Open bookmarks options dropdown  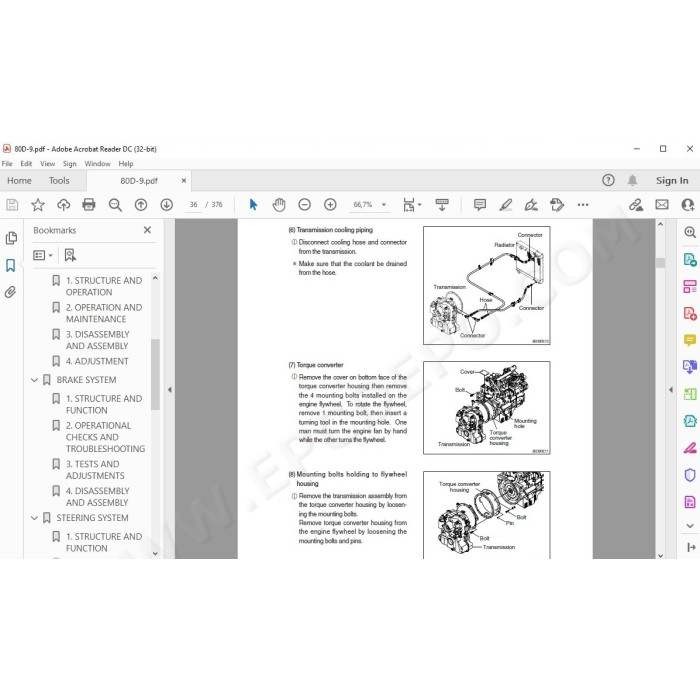(43, 255)
